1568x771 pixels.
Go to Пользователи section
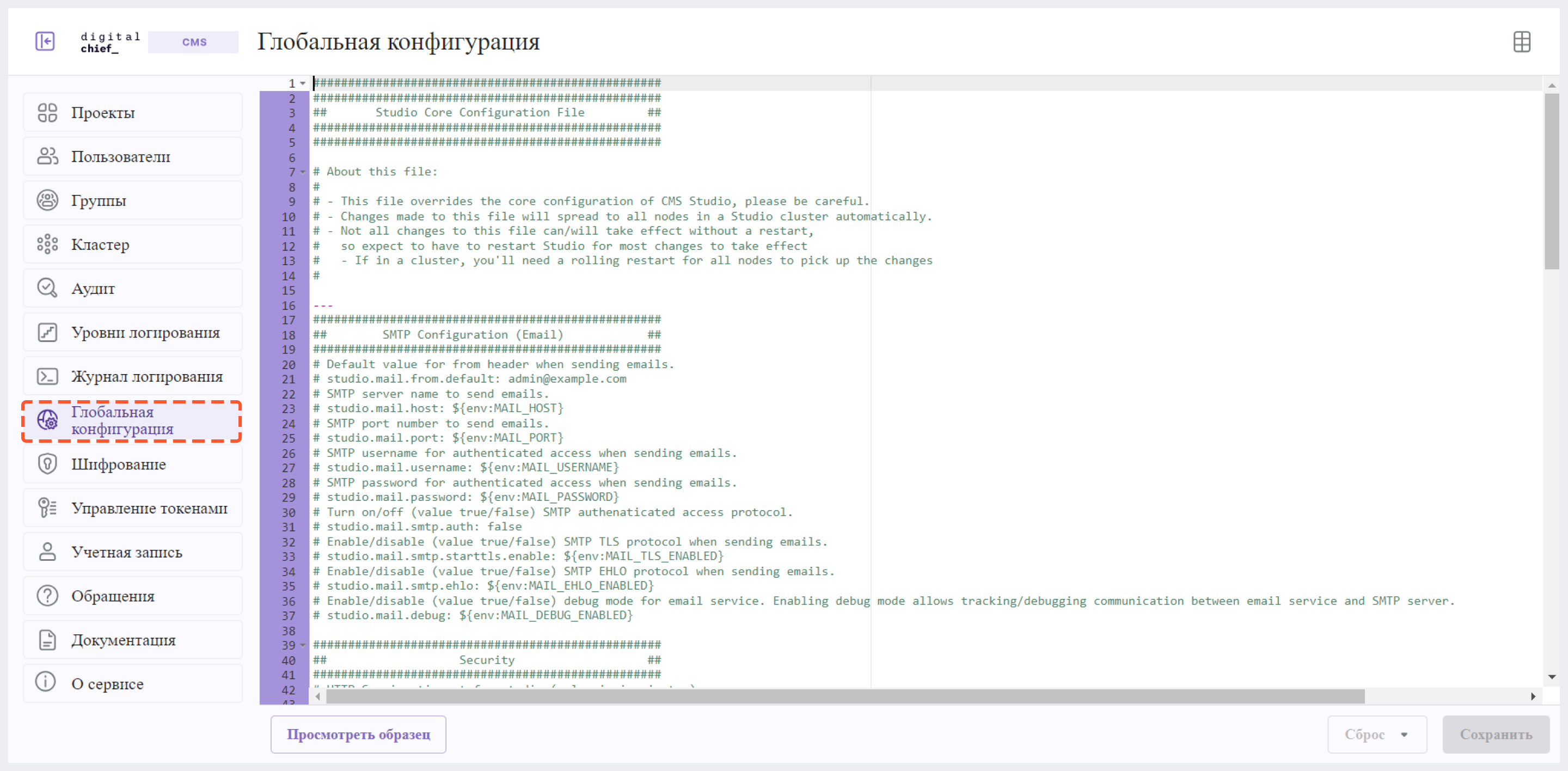coord(133,156)
